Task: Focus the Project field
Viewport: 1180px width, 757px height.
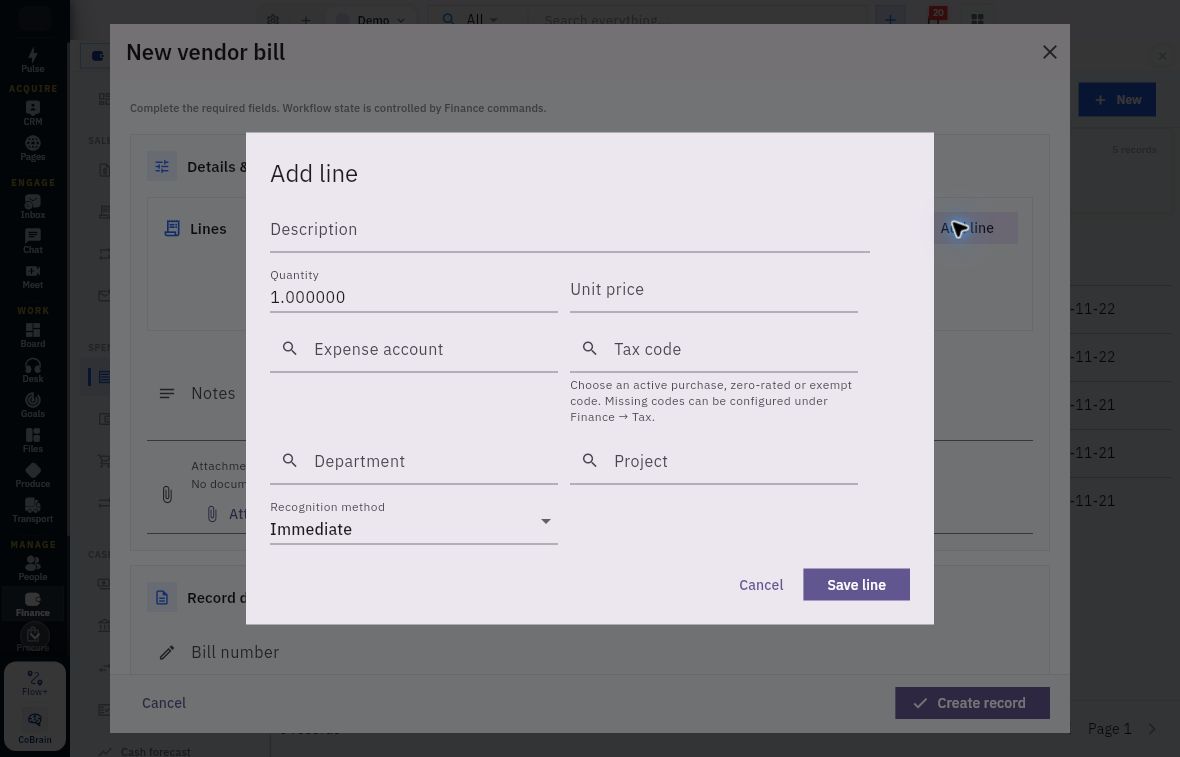Action: pyautogui.click(x=713, y=461)
